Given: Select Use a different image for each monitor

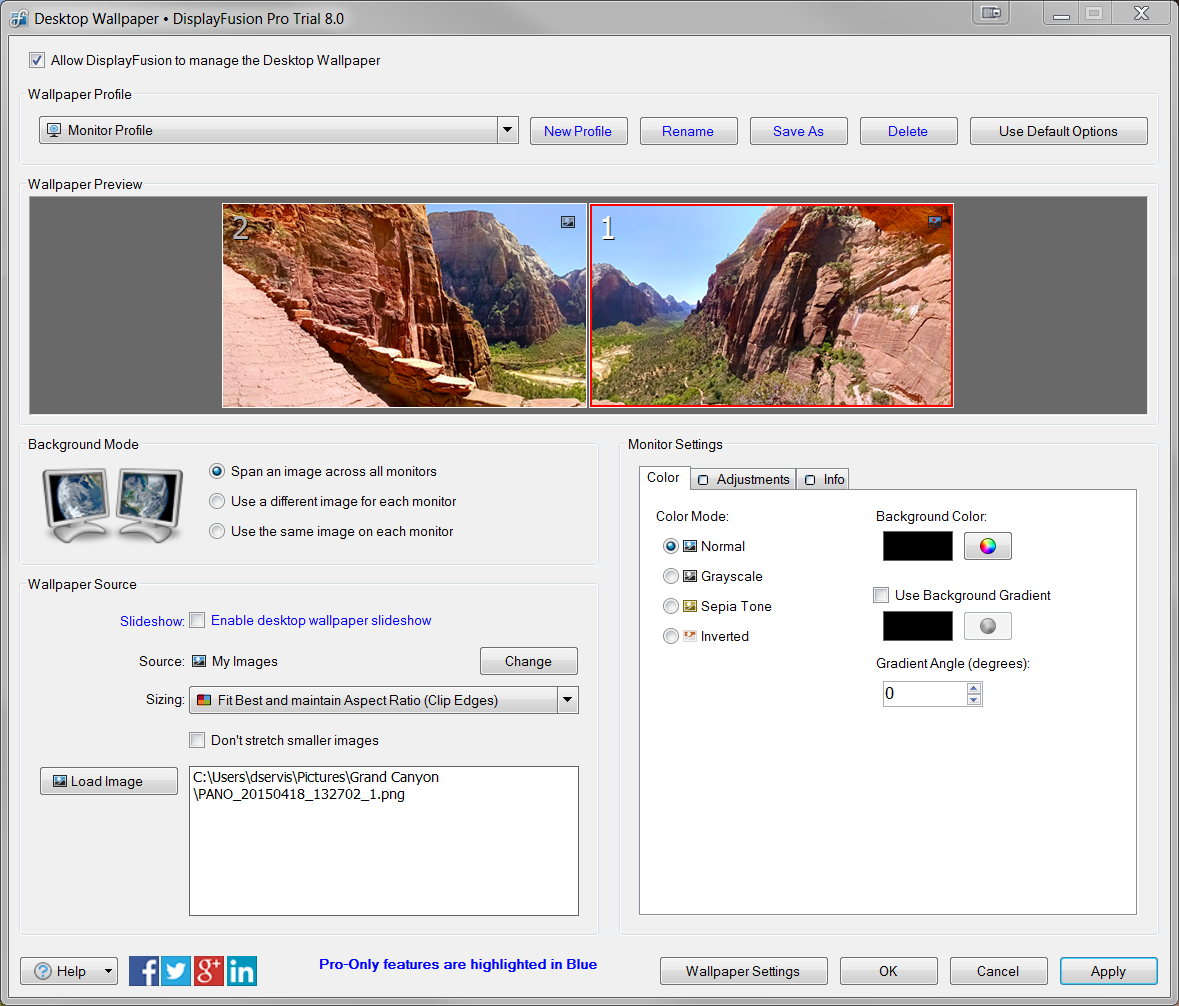Looking at the screenshot, I should tap(217, 502).
